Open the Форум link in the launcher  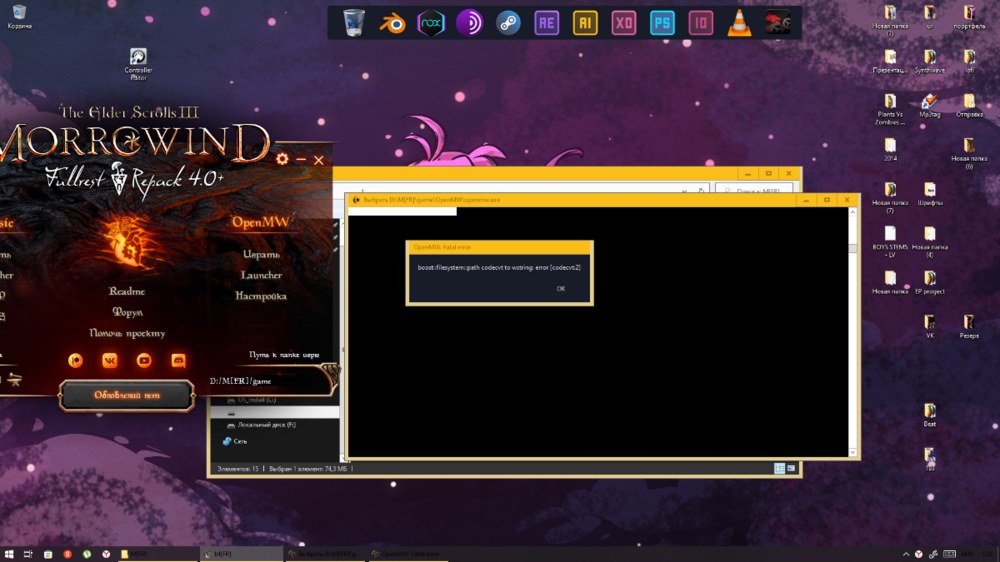[128, 312]
